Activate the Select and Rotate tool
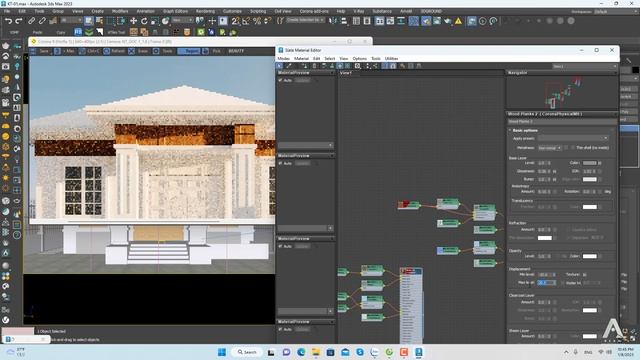640x360 pixels. click(x=144, y=20)
